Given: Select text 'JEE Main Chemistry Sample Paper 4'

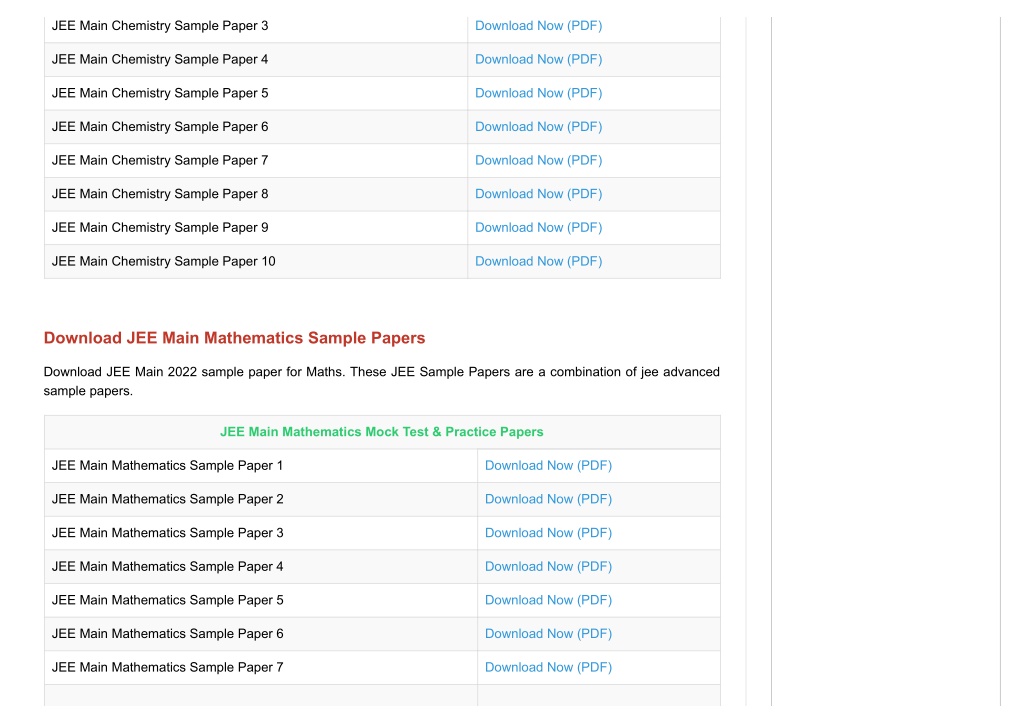Looking at the screenshot, I should (x=160, y=59).
